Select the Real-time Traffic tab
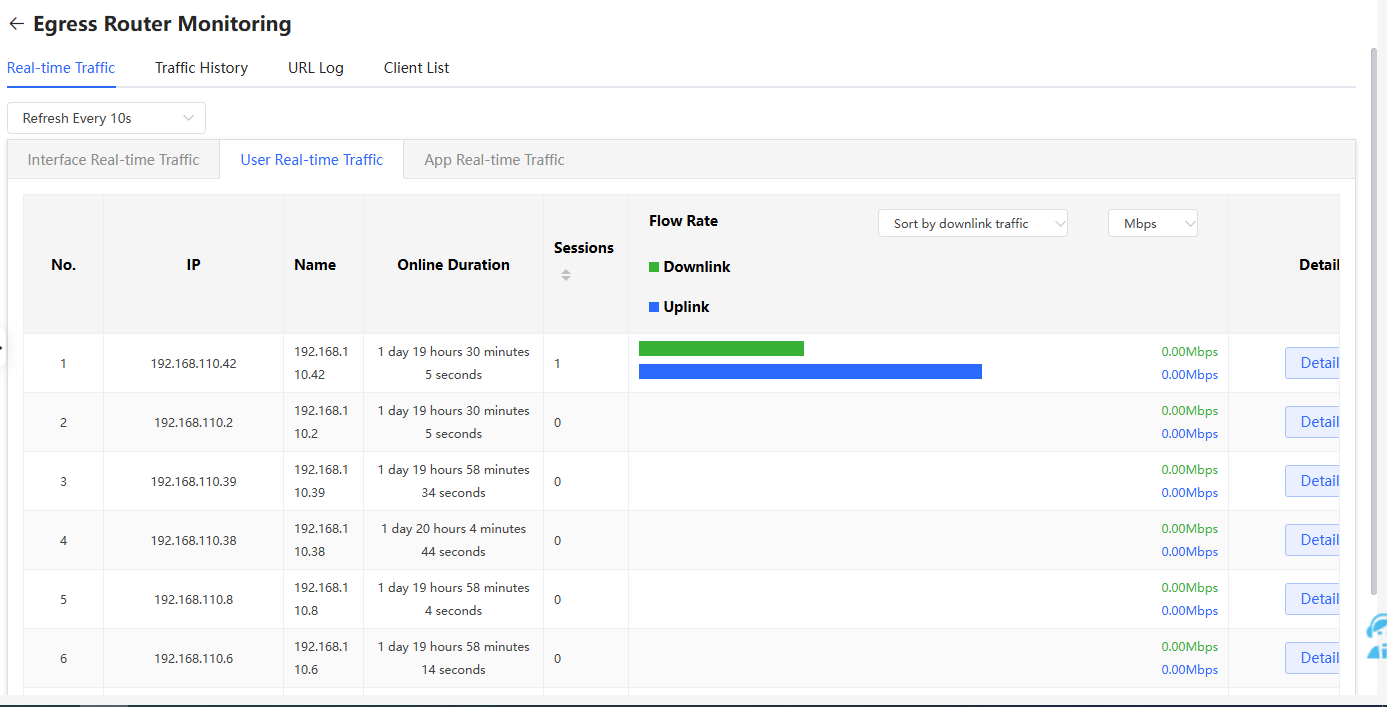This screenshot has width=1387, height=707. pyautogui.click(x=61, y=68)
